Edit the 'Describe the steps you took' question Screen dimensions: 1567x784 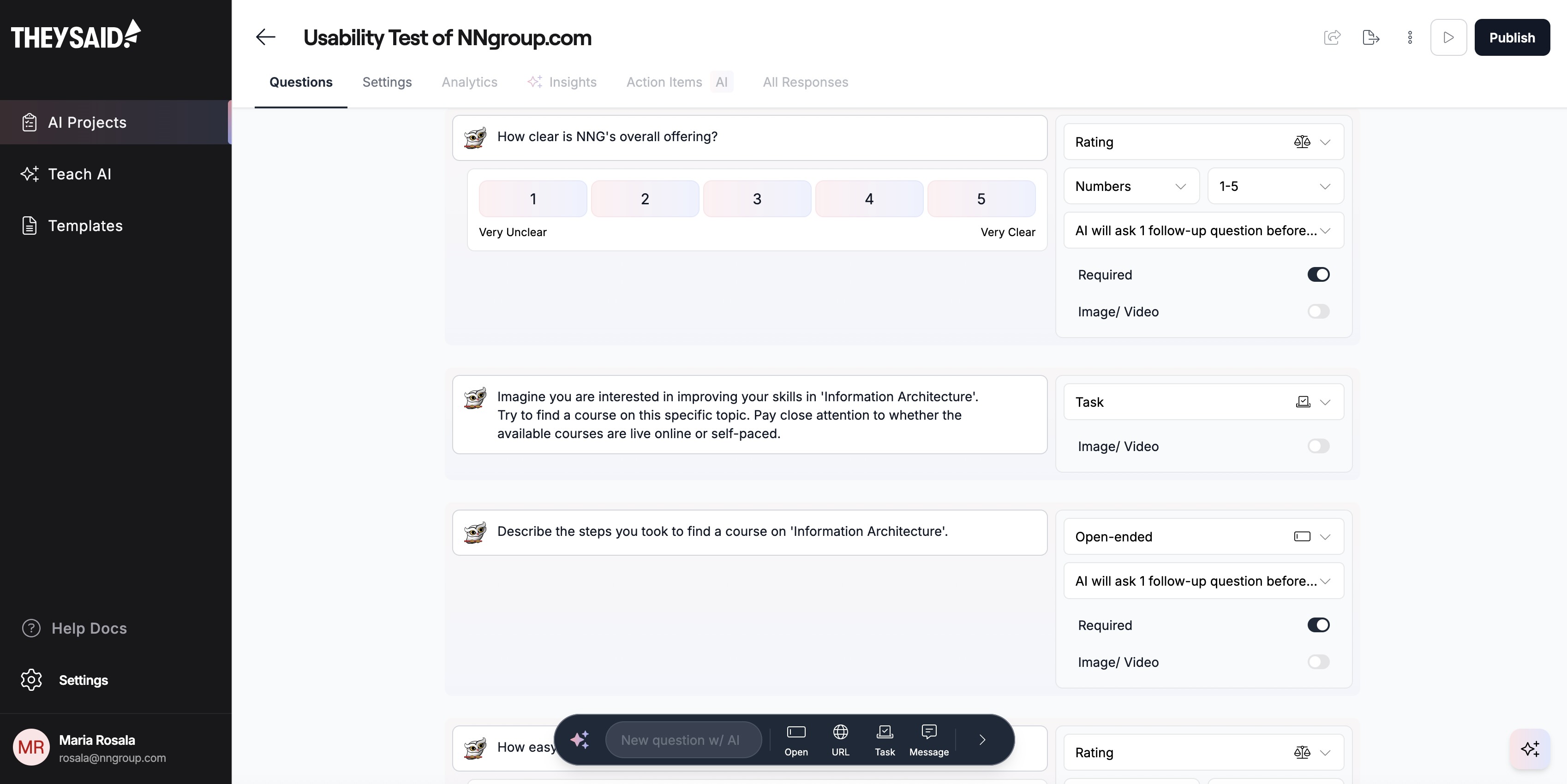click(x=749, y=532)
